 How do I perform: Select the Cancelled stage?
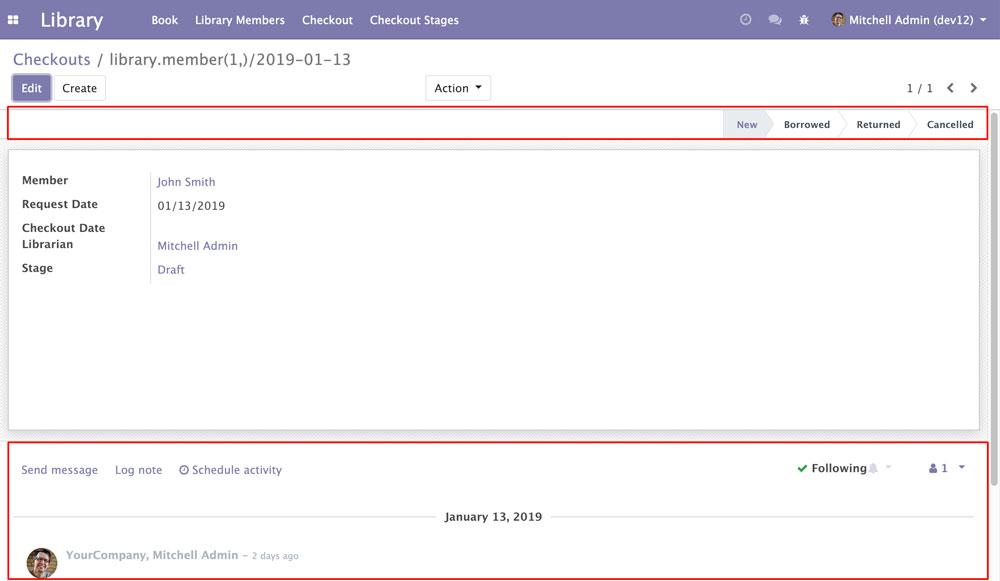pyautogui.click(x=950, y=124)
